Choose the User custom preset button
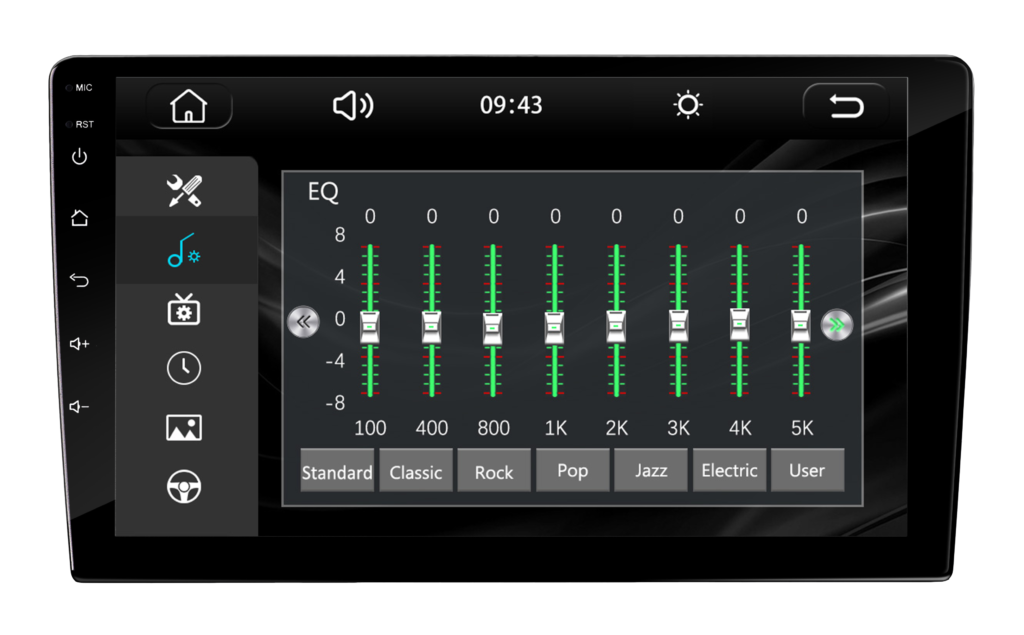Image resolution: width=1024 pixels, height=635 pixels. click(x=807, y=470)
